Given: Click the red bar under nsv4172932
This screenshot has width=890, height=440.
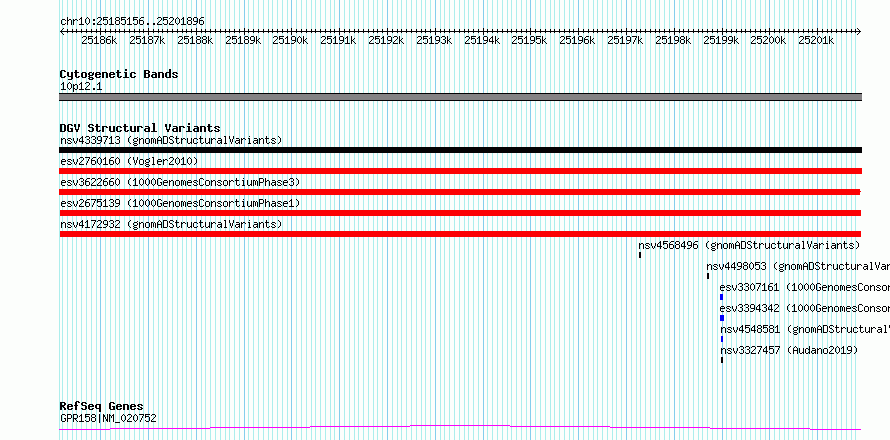Looking at the screenshot, I should 460,234.
